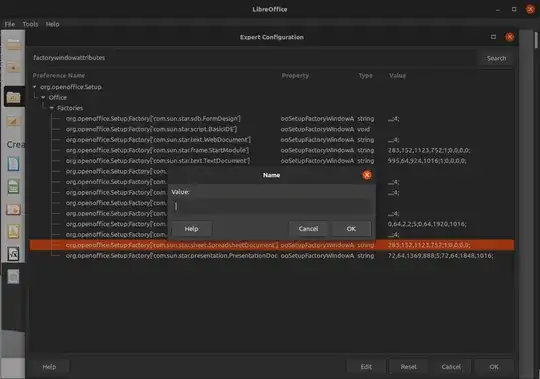Viewport: 540px width, 379px height.
Task: Select the StartModule factory row
Action: click(x=272, y=150)
